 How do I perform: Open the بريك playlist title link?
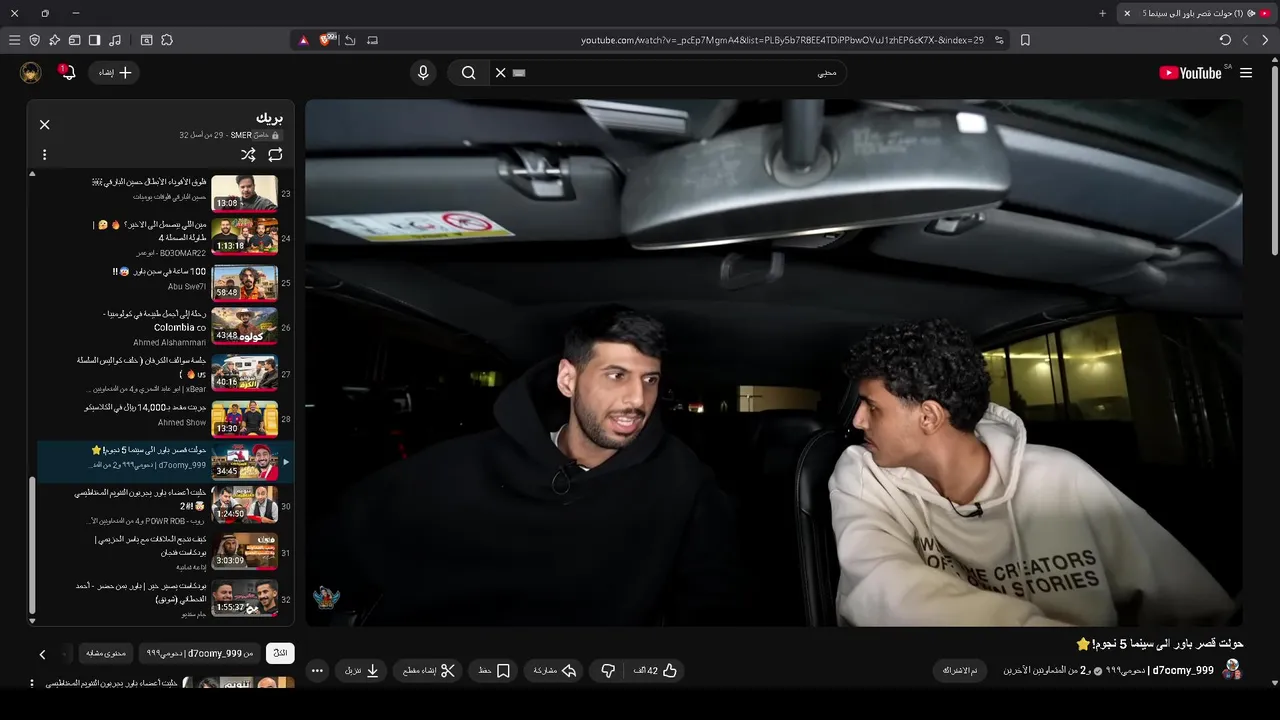tap(269, 118)
